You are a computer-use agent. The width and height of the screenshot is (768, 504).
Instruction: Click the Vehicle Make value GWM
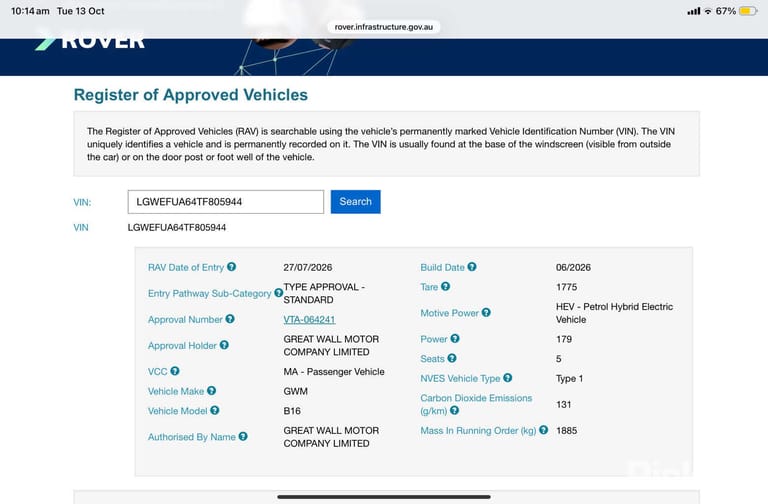(x=295, y=391)
